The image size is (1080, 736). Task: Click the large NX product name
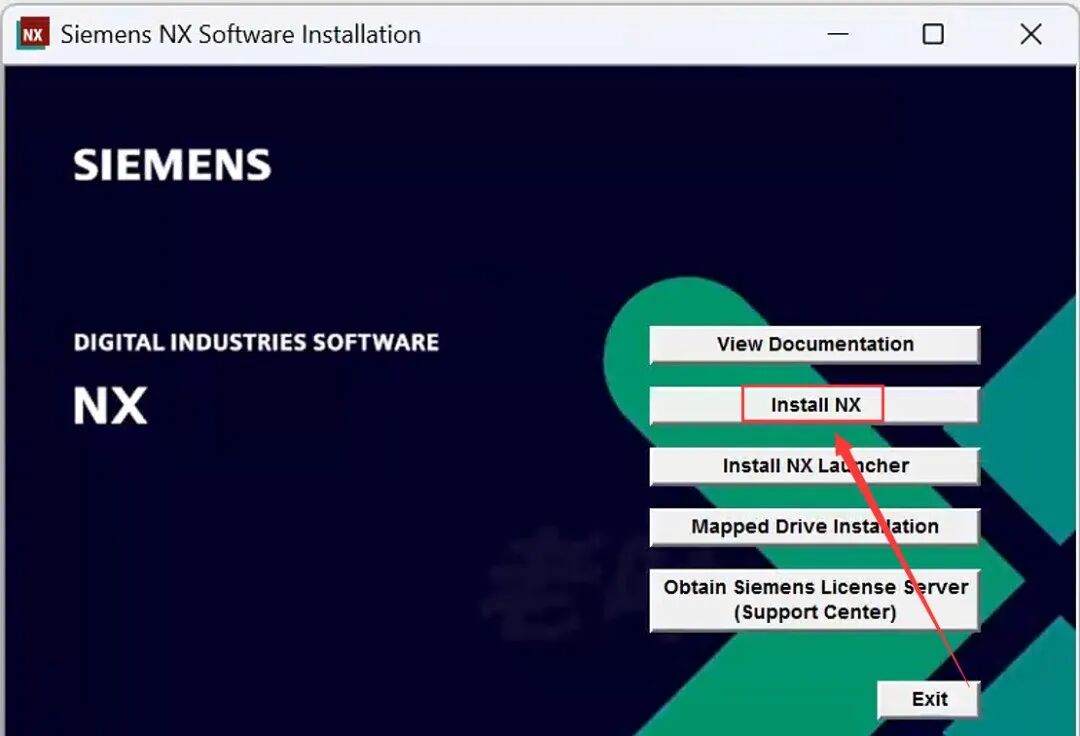pos(110,405)
